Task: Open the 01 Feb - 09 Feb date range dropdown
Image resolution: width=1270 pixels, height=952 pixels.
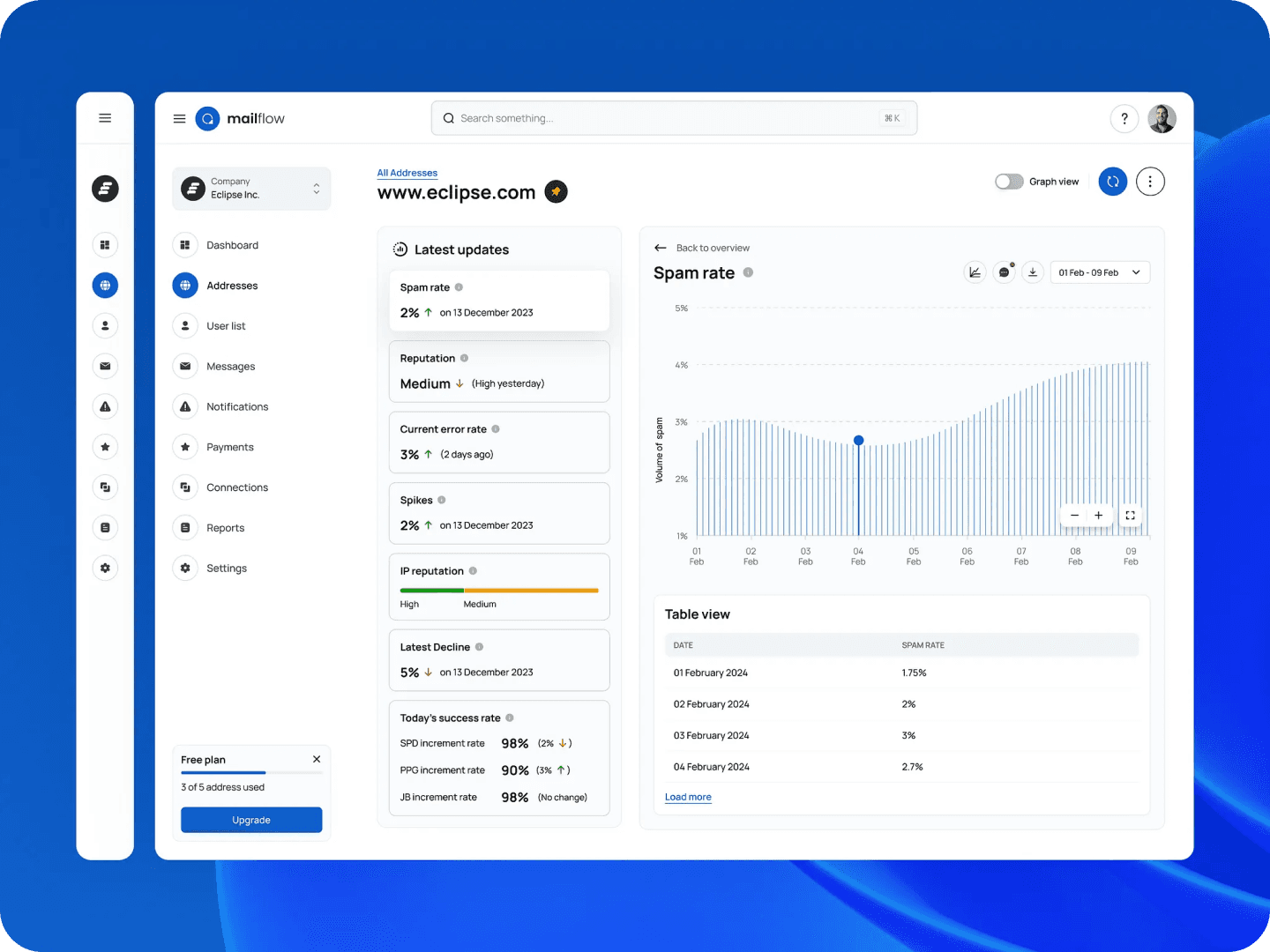Action: point(1100,272)
